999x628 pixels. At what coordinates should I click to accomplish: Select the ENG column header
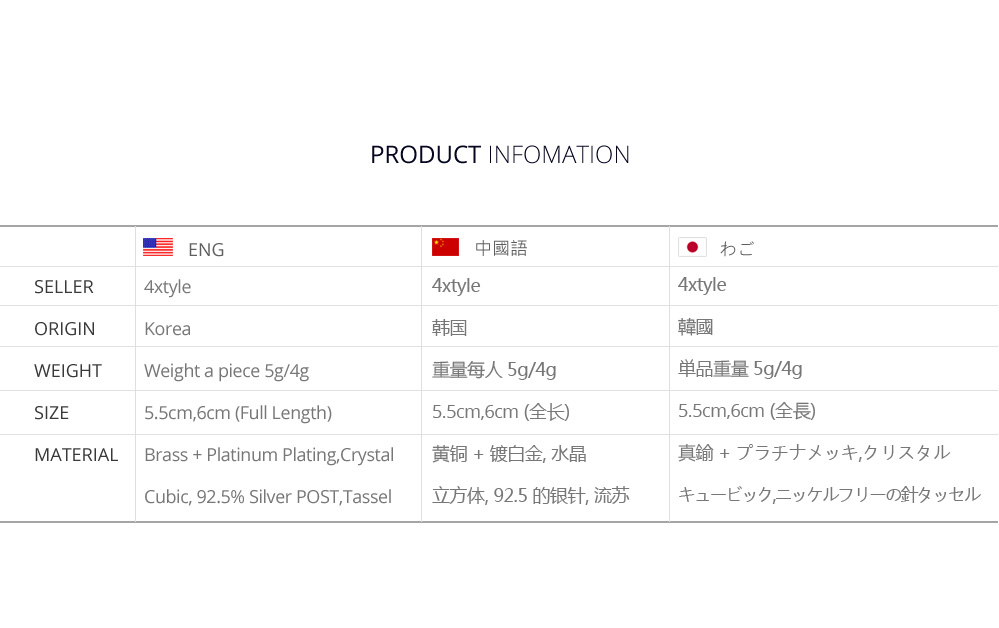click(206, 249)
